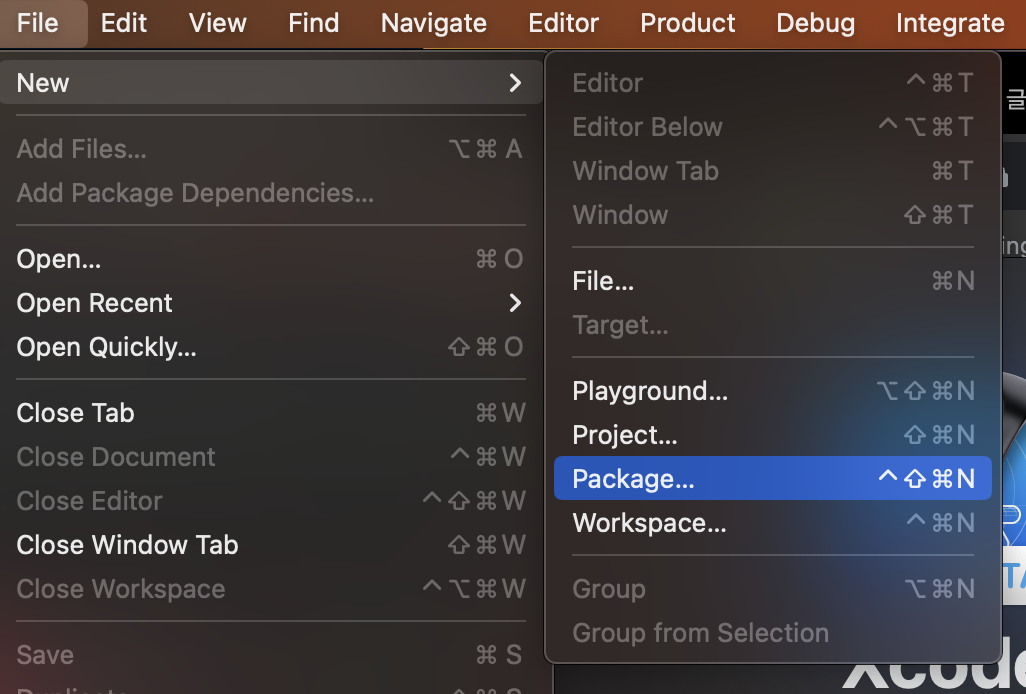1026x694 pixels.
Task: Open the Find menu
Action: [x=314, y=23]
